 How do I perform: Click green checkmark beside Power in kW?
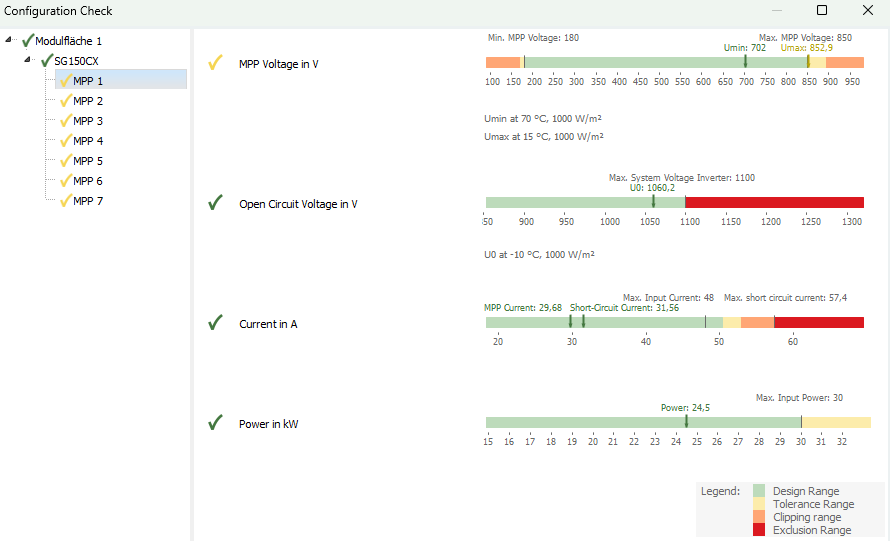click(215, 423)
